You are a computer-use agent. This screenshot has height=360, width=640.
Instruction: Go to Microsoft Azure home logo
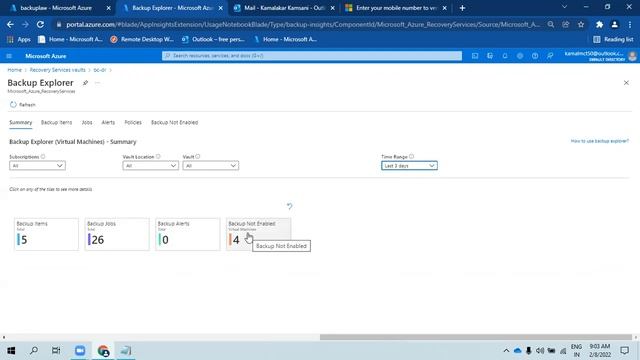pos(46,56)
